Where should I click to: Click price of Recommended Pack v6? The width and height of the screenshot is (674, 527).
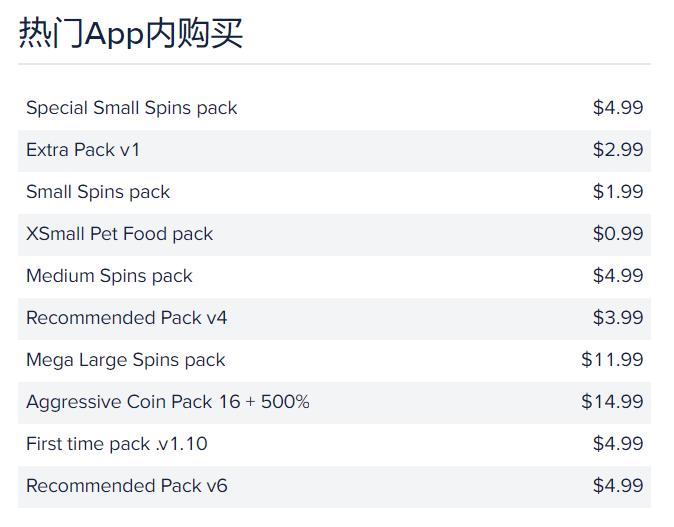point(617,486)
